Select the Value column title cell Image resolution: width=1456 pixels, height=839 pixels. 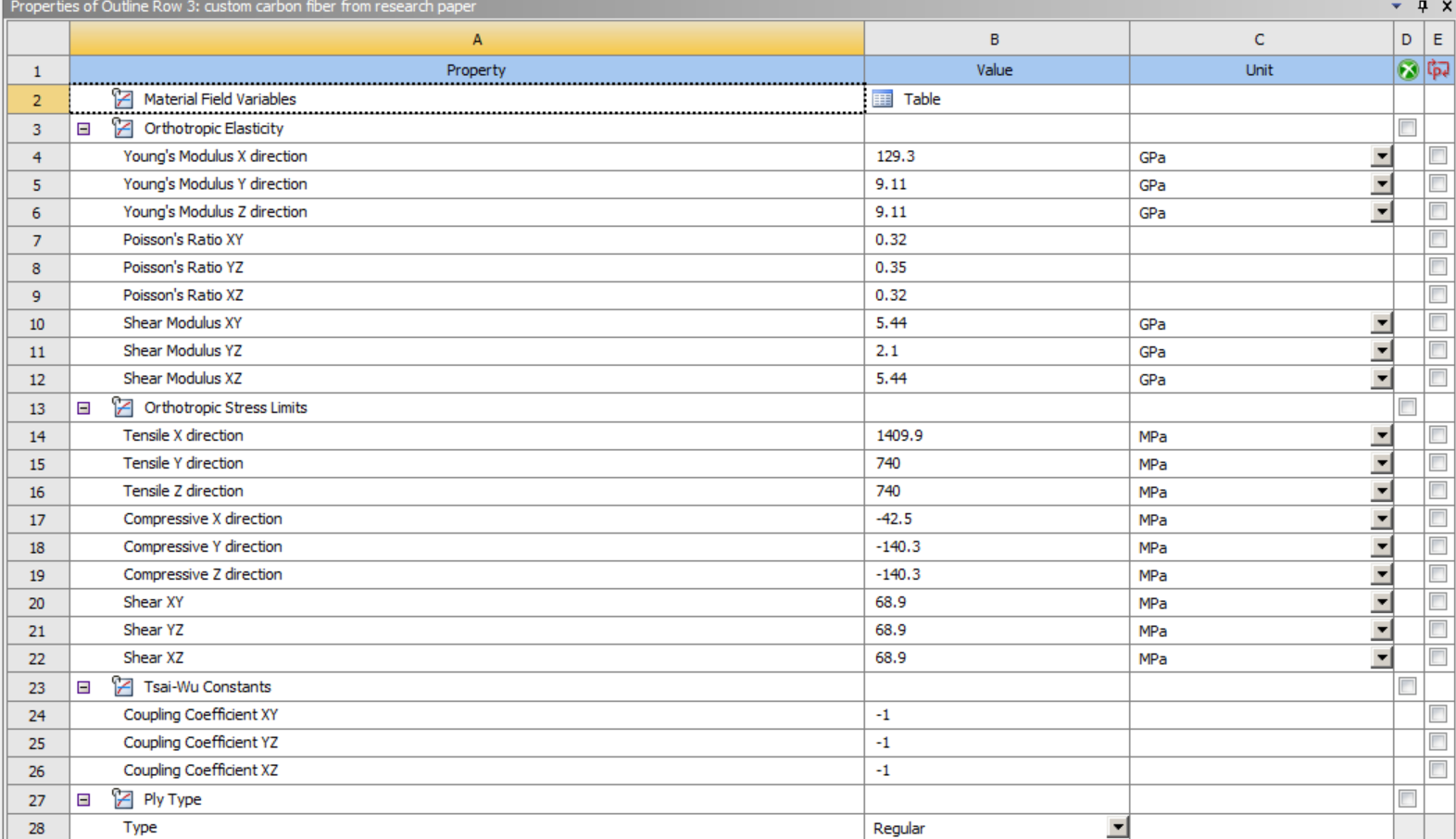point(997,70)
